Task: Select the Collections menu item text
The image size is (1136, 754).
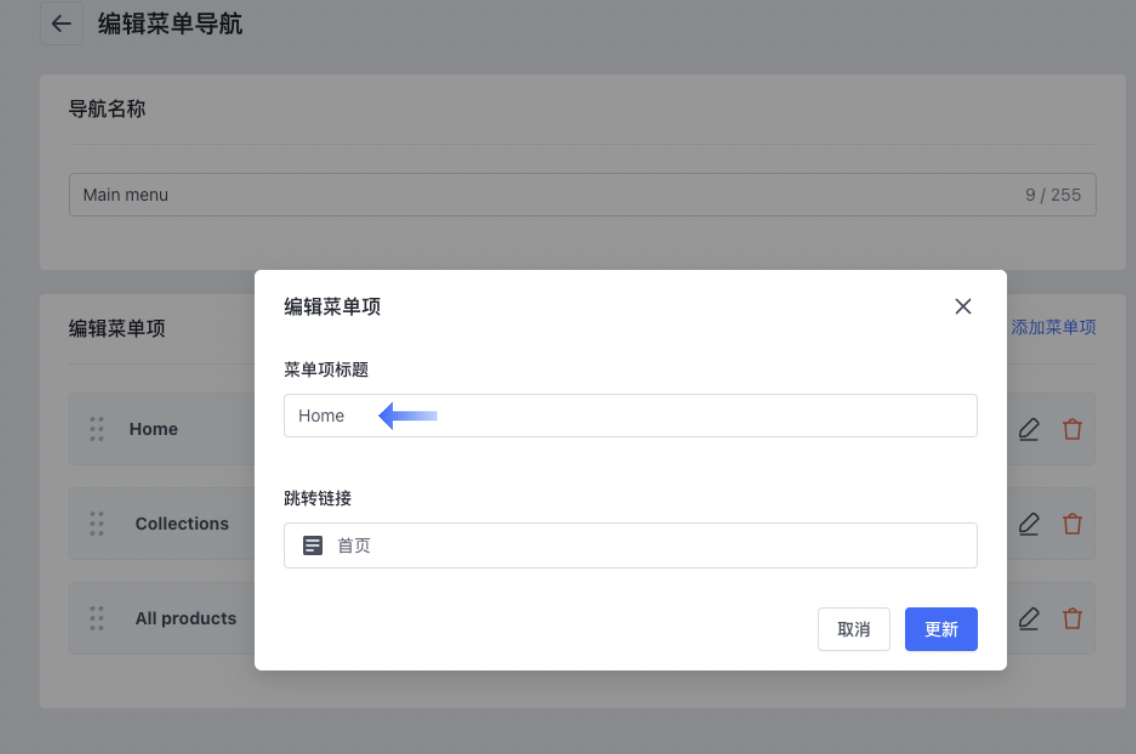Action: coord(182,523)
